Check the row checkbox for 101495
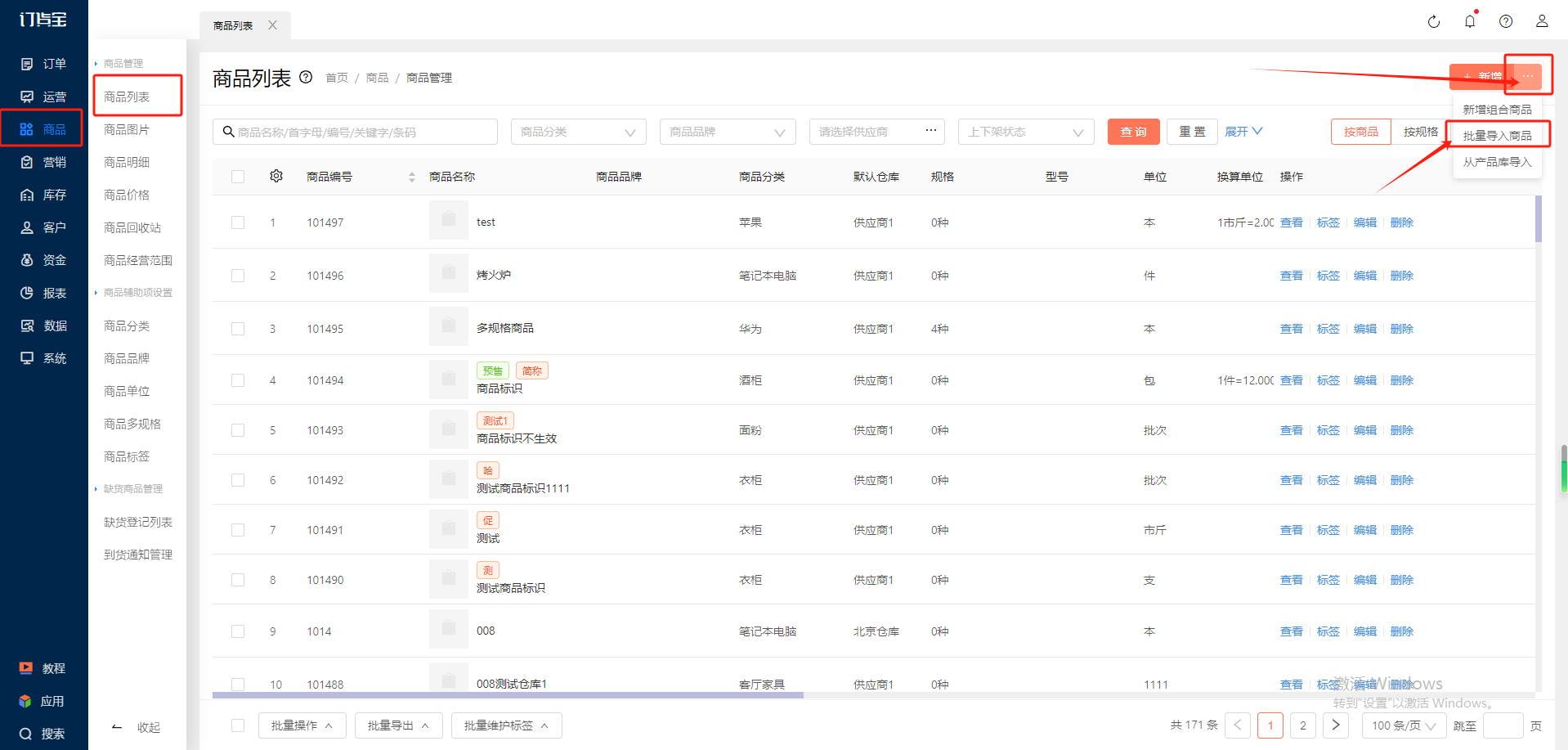Screen dimensions: 1568x750 pyautogui.click(x=238, y=329)
